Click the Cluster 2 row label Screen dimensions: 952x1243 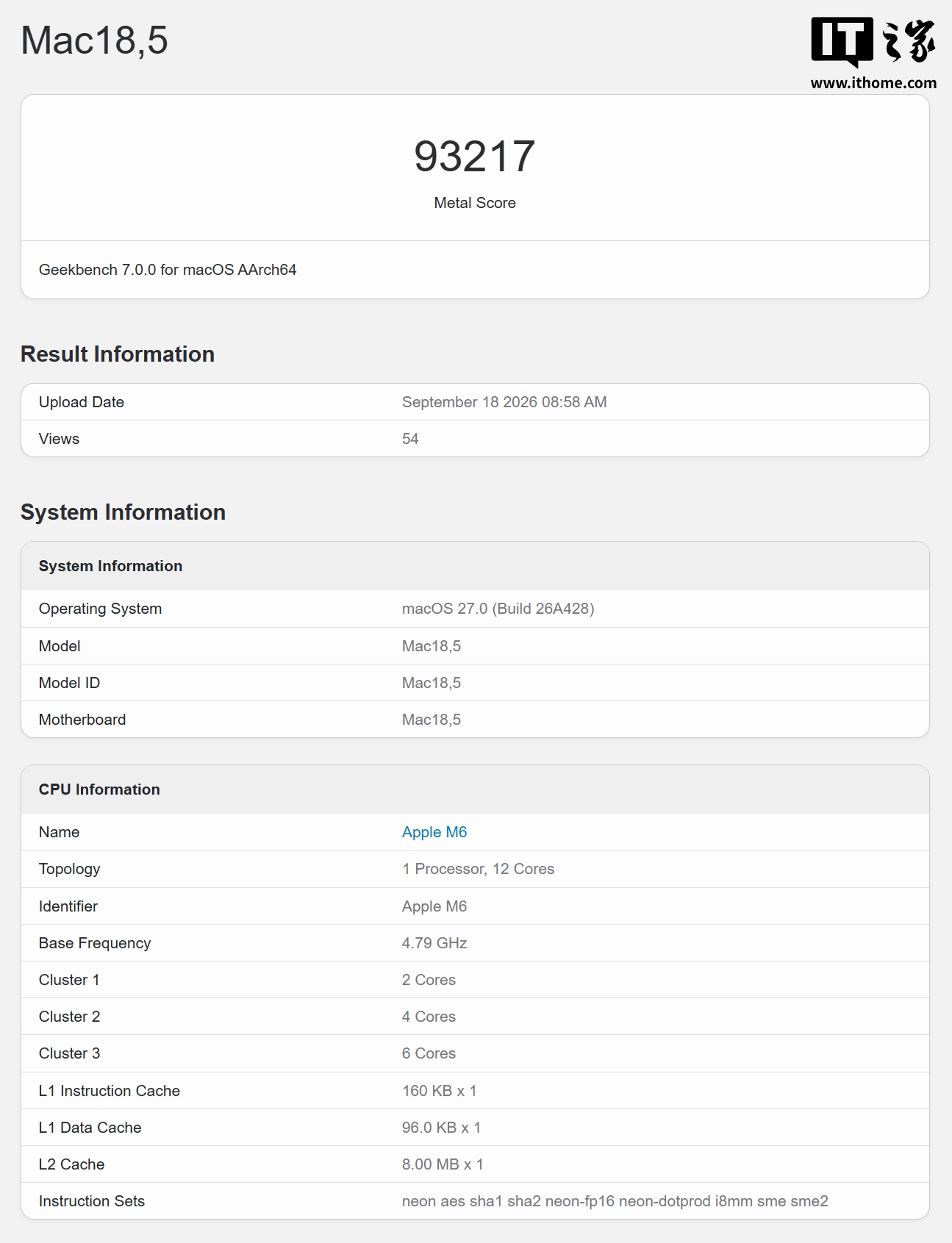click(69, 1017)
